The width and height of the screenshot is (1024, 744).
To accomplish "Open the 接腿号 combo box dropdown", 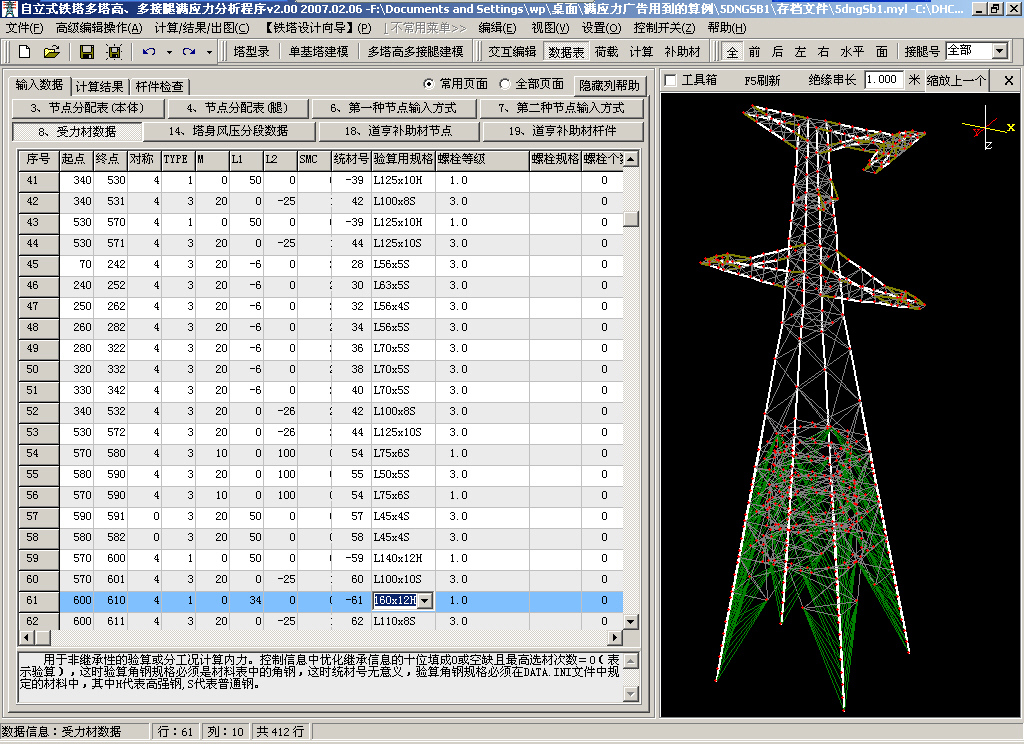I will [1000, 51].
